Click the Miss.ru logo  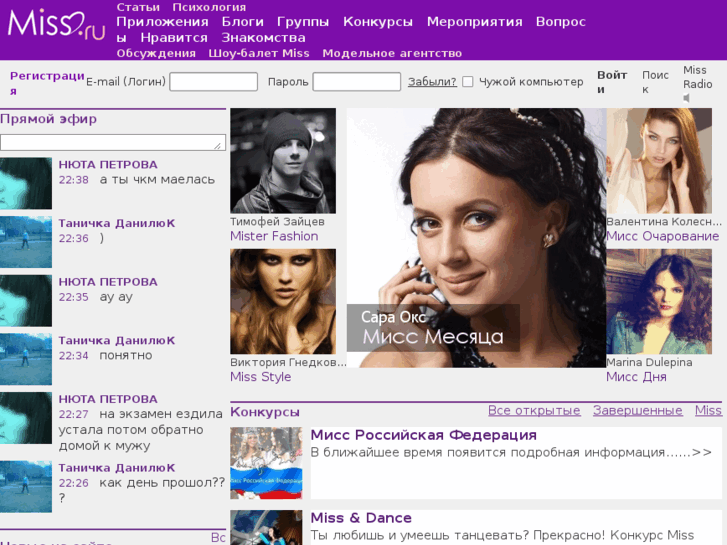click(56, 22)
